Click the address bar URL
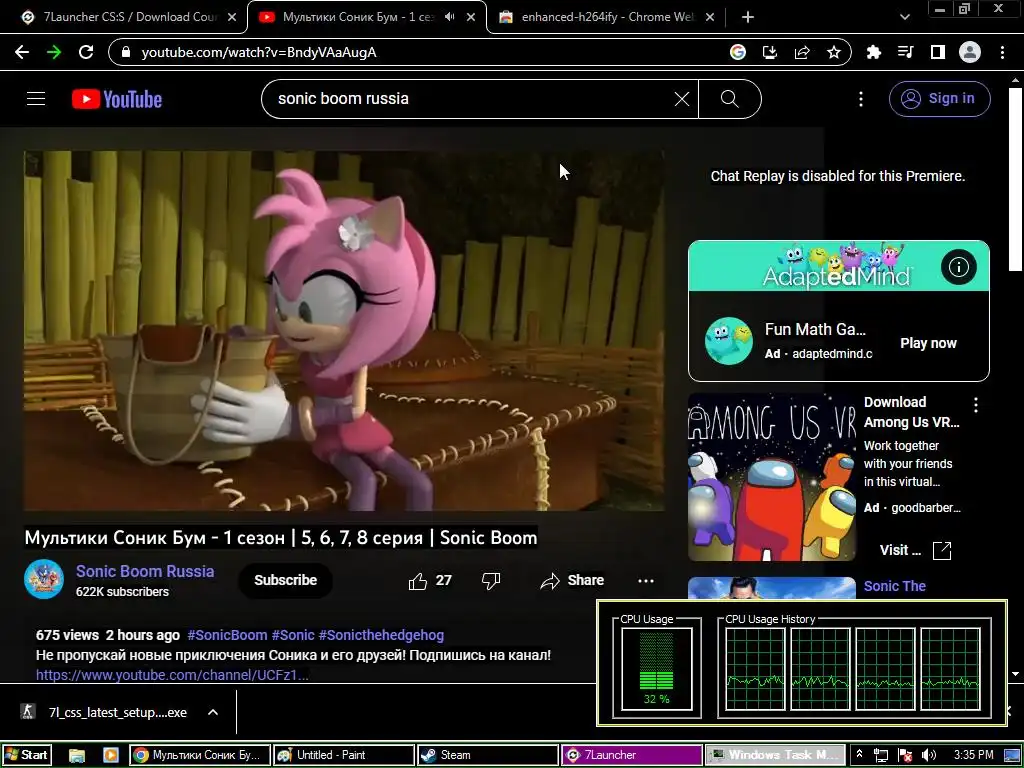This screenshot has width=1024, height=768. click(x=259, y=52)
